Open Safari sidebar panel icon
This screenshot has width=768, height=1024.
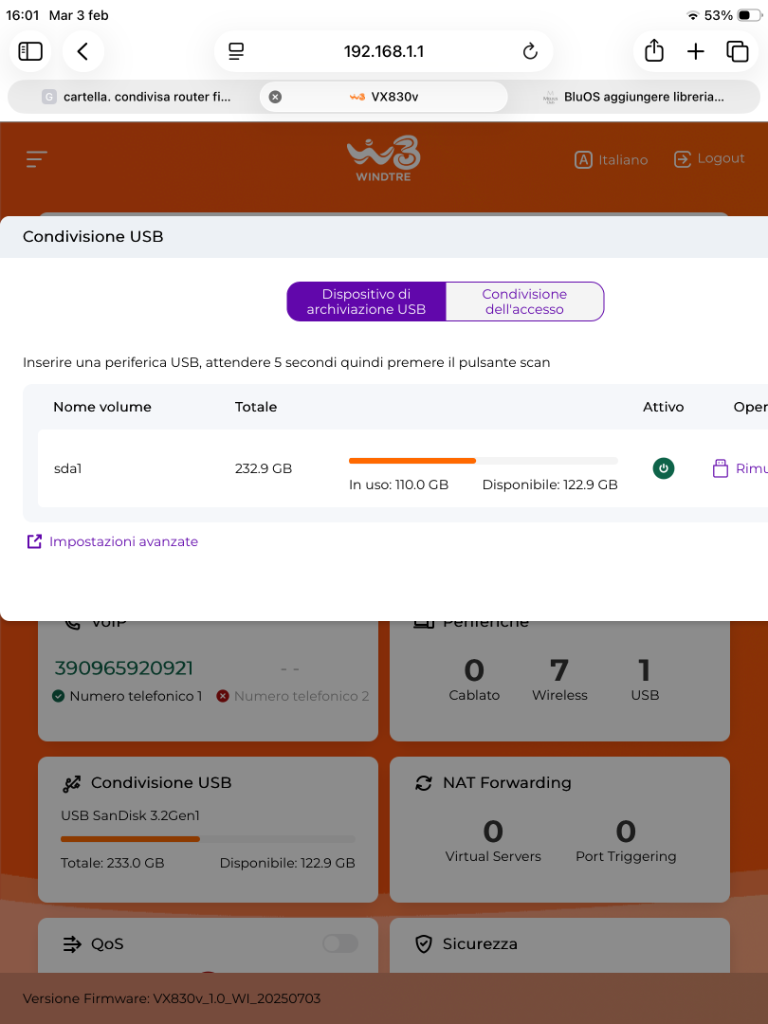[31, 51]
